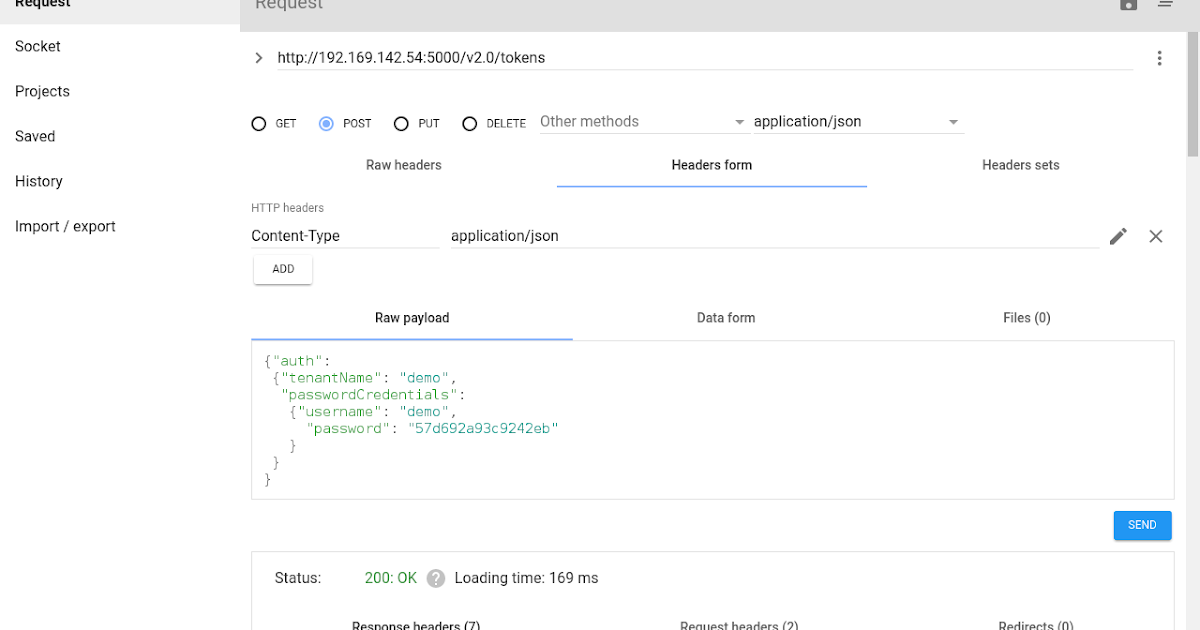This screenshot has height=630, width=1200.
Task: Expand the URL details chevron
Action: [x=259, y=58]
